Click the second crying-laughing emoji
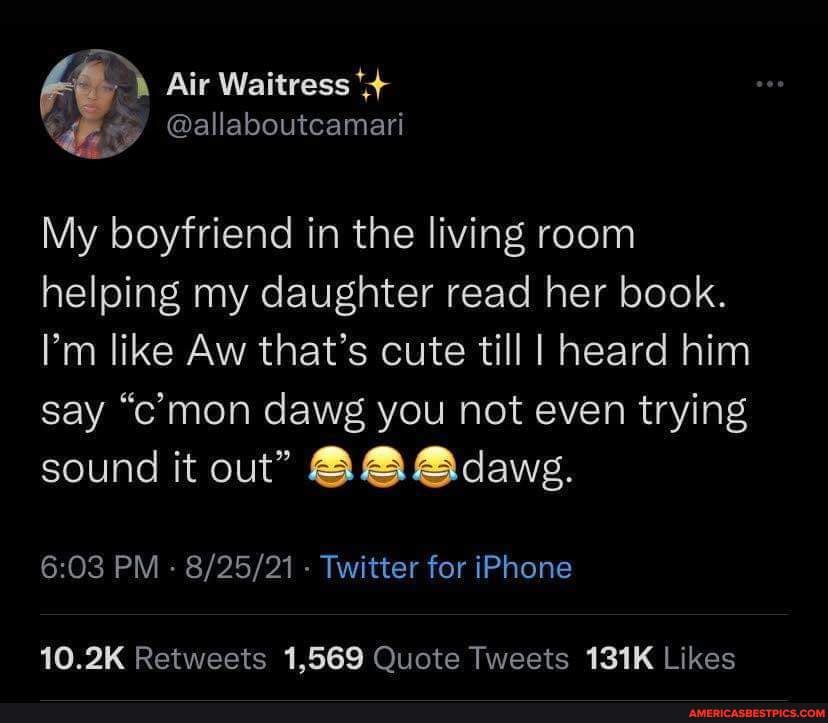Screen dimensions: 828x723 coord(383,466)
